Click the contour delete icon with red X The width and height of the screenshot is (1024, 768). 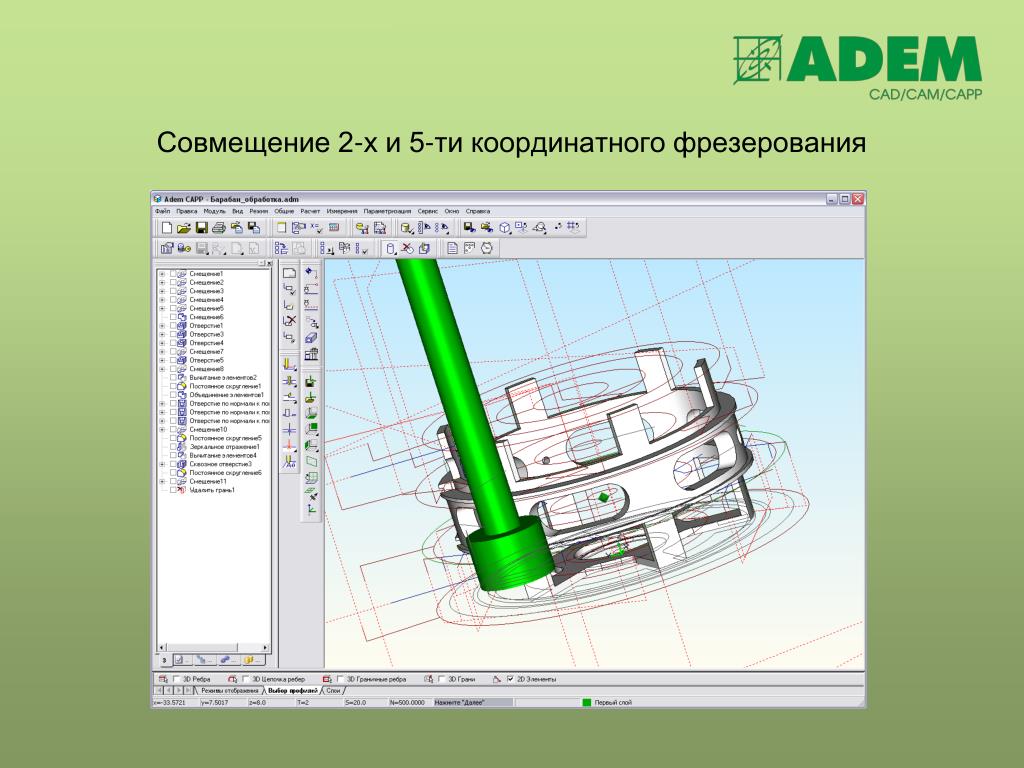point(289,321)
